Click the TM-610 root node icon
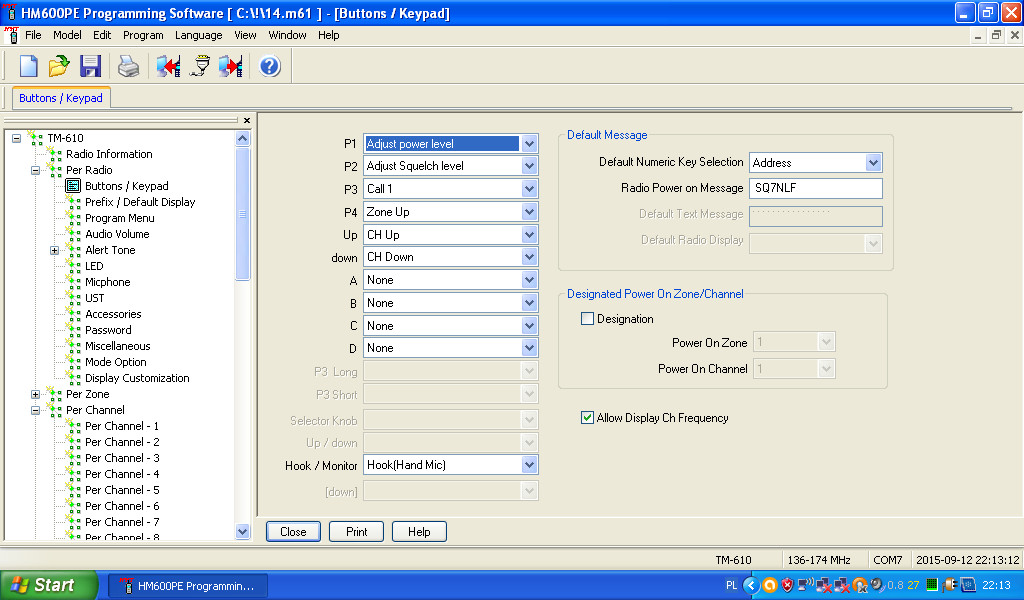The width and height of the screenshot is (1024, 600). tap(35, 138)
